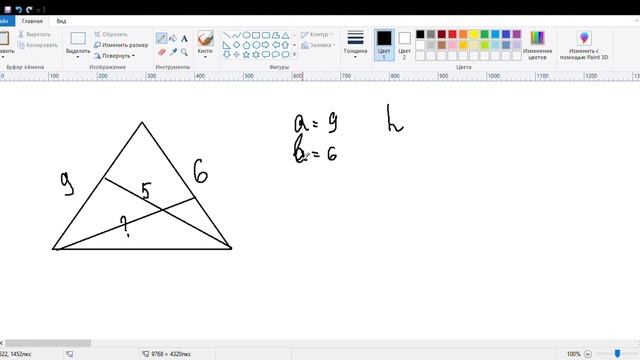640x360 pixels.
Task: Choose the Rounded rectangular callout shape
Action: (266, 54)
